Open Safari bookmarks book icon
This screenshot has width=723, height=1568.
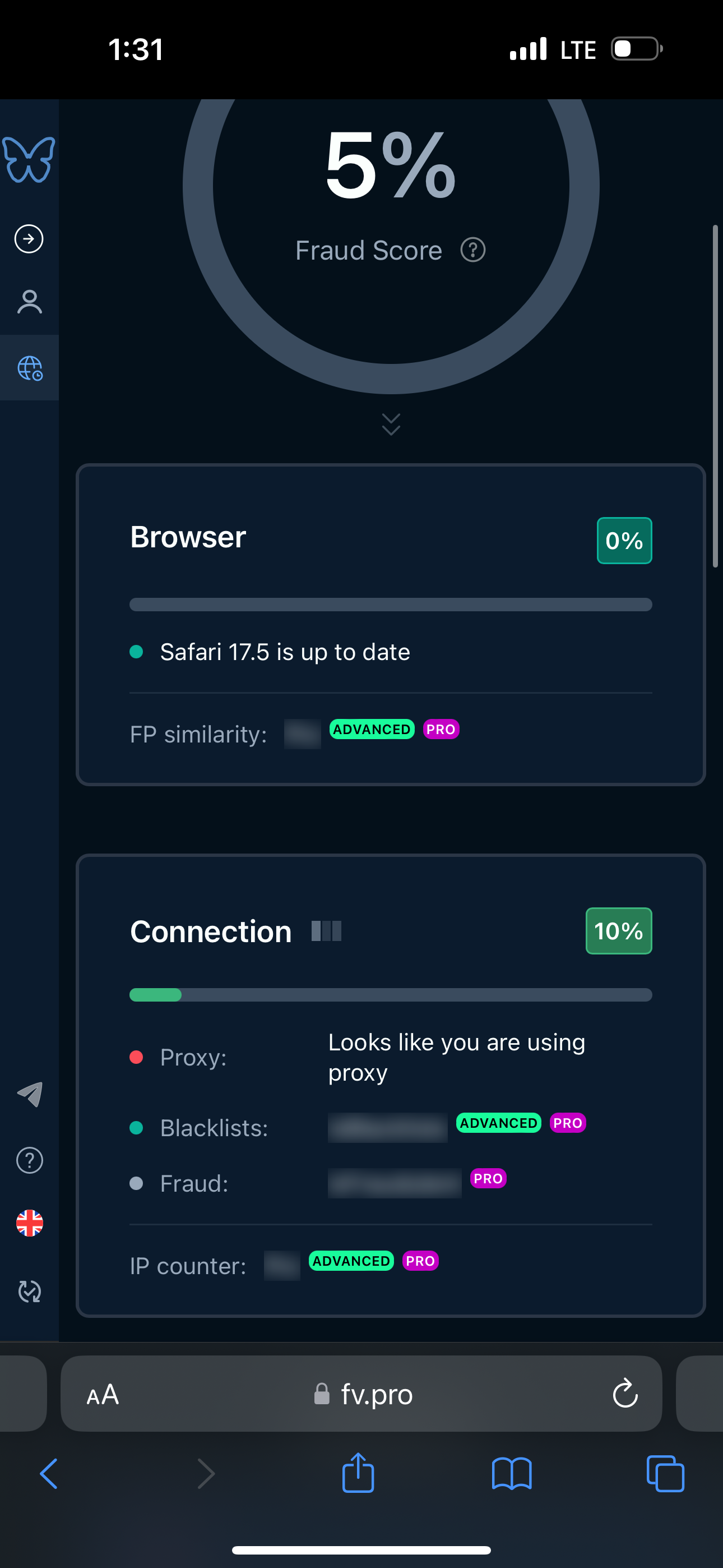coord(511,1474)
